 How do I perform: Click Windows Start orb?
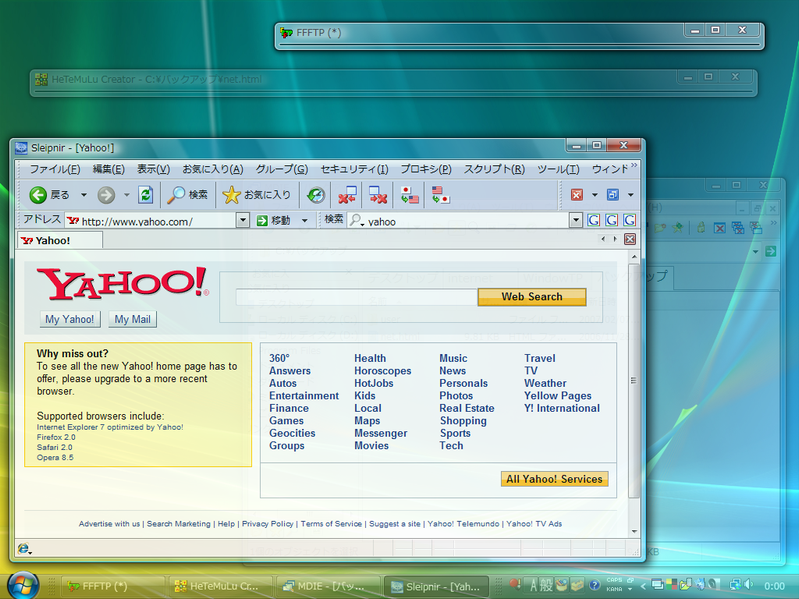coord(23,585)
